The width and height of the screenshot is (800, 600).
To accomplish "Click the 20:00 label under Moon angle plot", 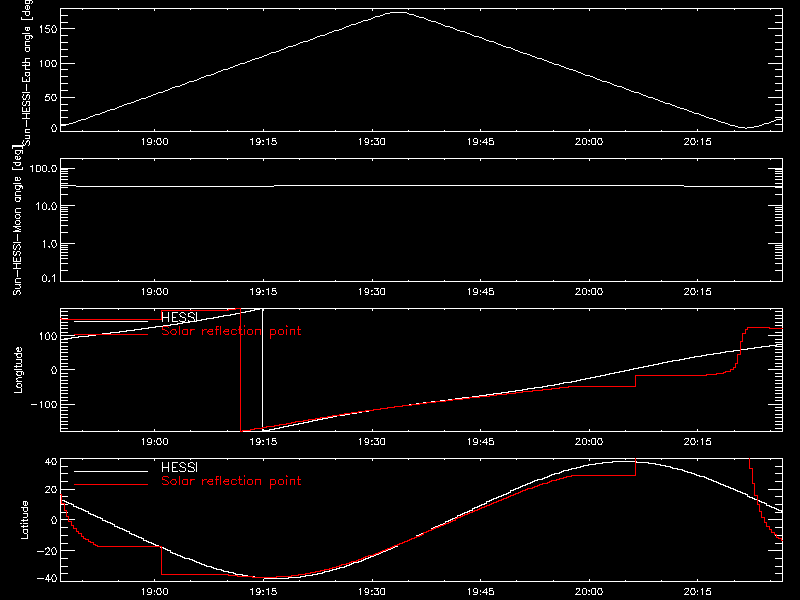I will click(589, 291).
